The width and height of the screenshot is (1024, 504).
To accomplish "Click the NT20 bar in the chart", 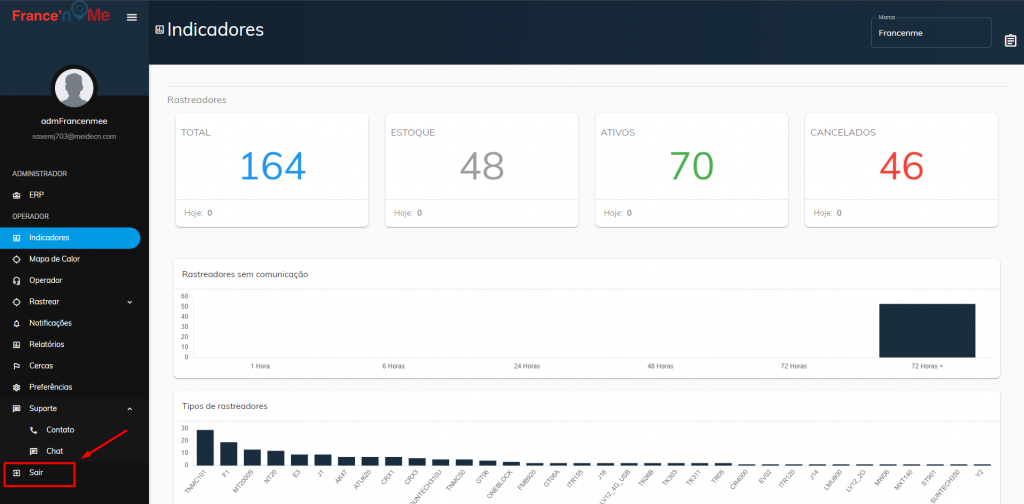I will click(276, 458).
